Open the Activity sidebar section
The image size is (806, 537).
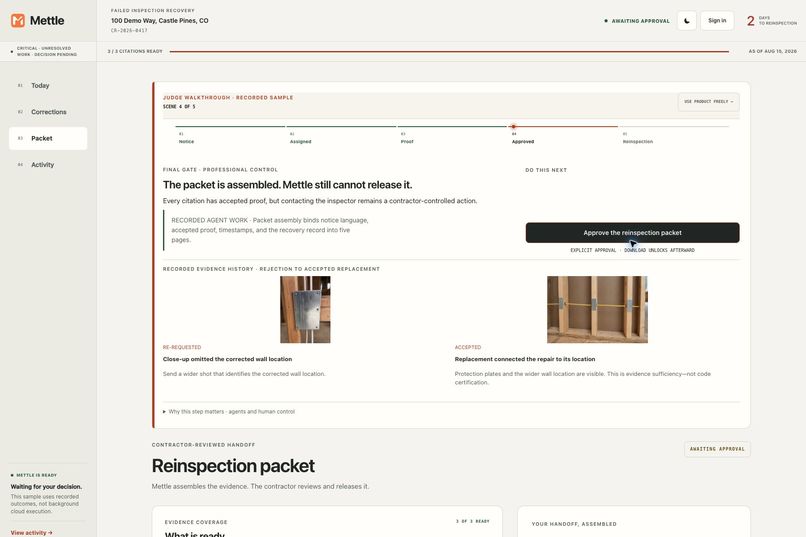coord(48,164)
